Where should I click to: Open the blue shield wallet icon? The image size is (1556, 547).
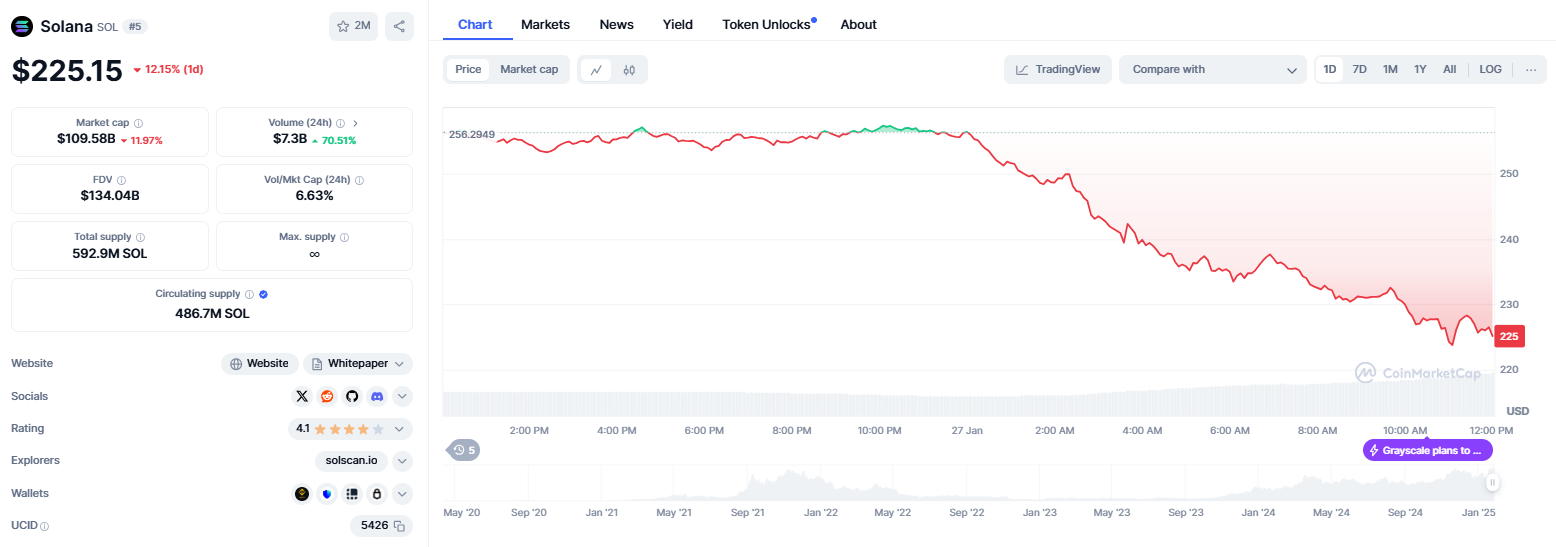[327, 493]
